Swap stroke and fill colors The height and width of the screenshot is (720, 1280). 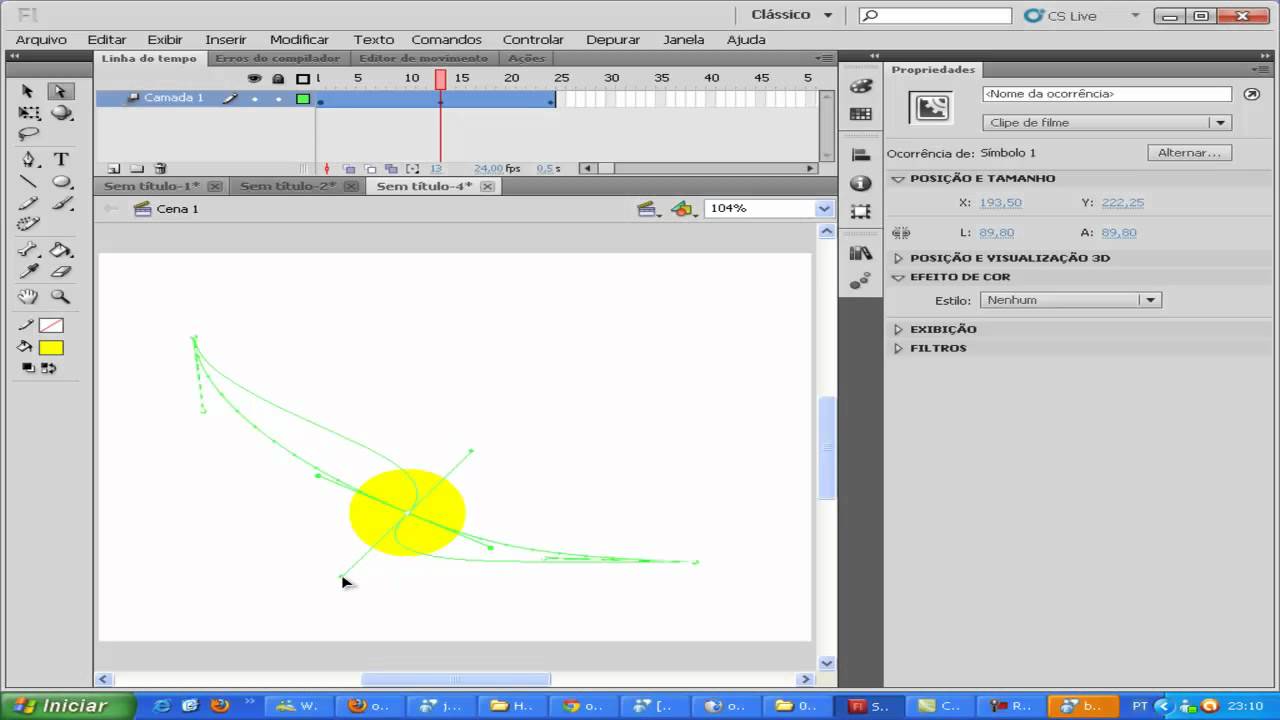click(x=48, y=368)
